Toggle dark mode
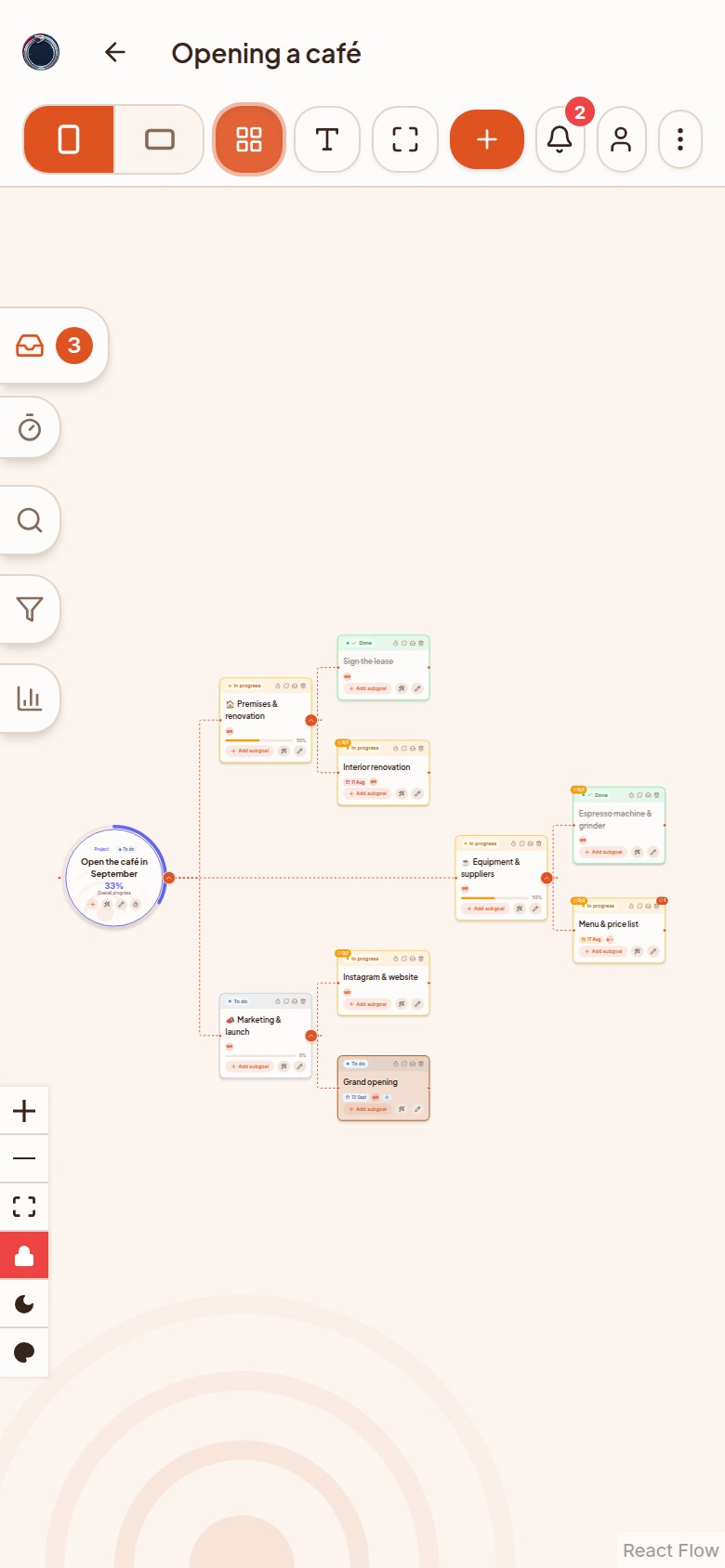725x1568 pixels. (24, 1304)
